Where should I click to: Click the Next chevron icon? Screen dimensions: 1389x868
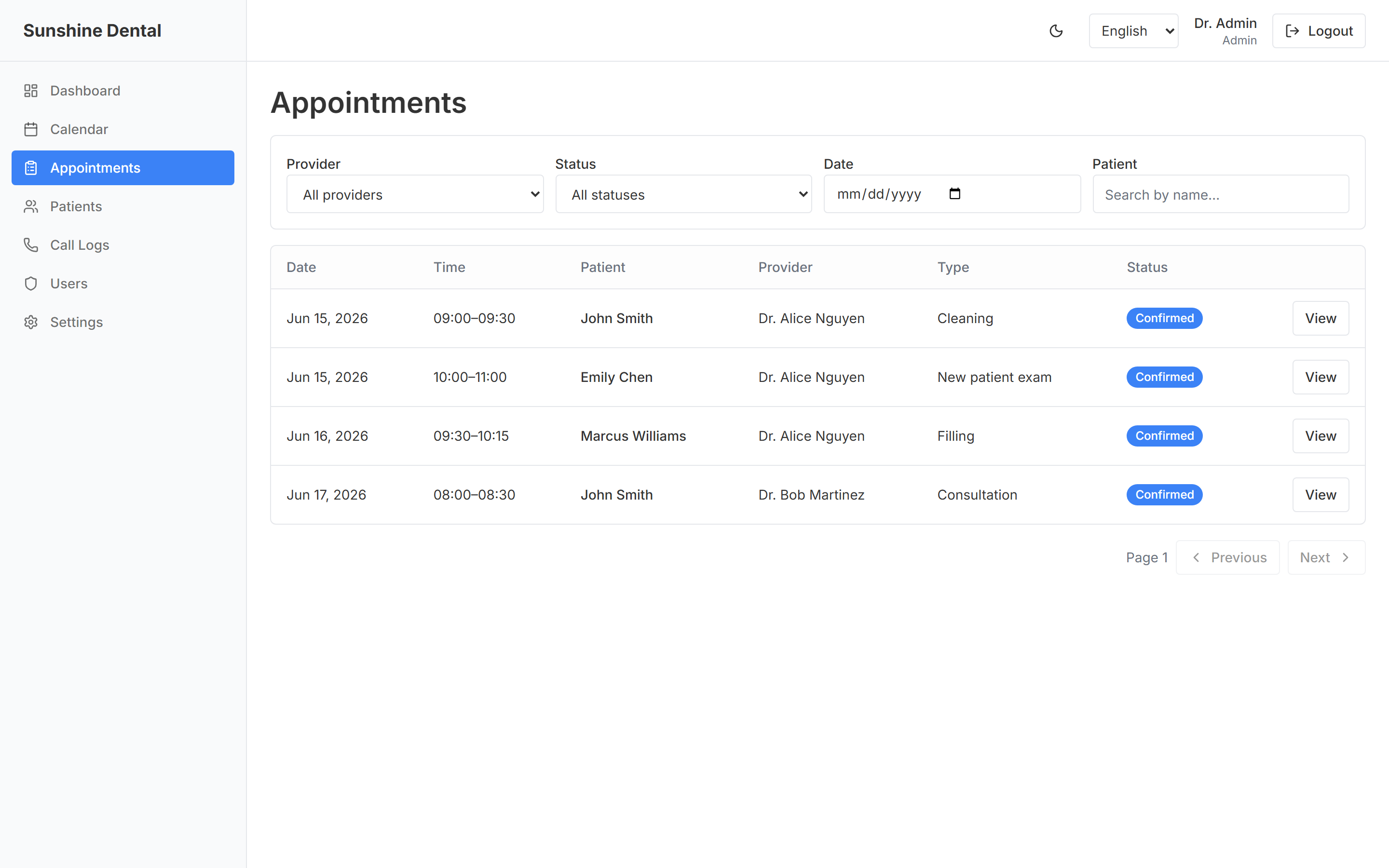pyautogui.click(x=1346, y=557)
